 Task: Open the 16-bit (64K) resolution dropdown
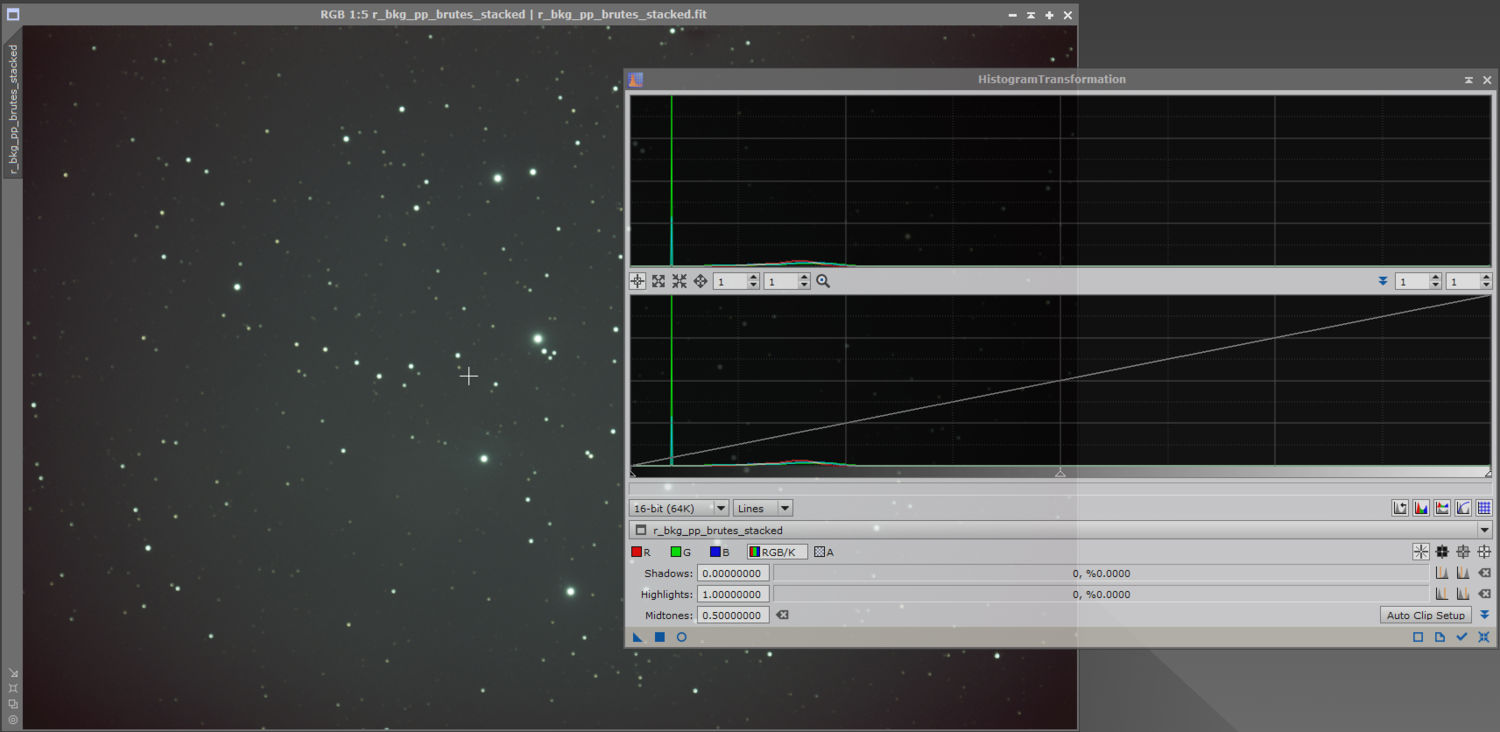[x=679, y=508]
